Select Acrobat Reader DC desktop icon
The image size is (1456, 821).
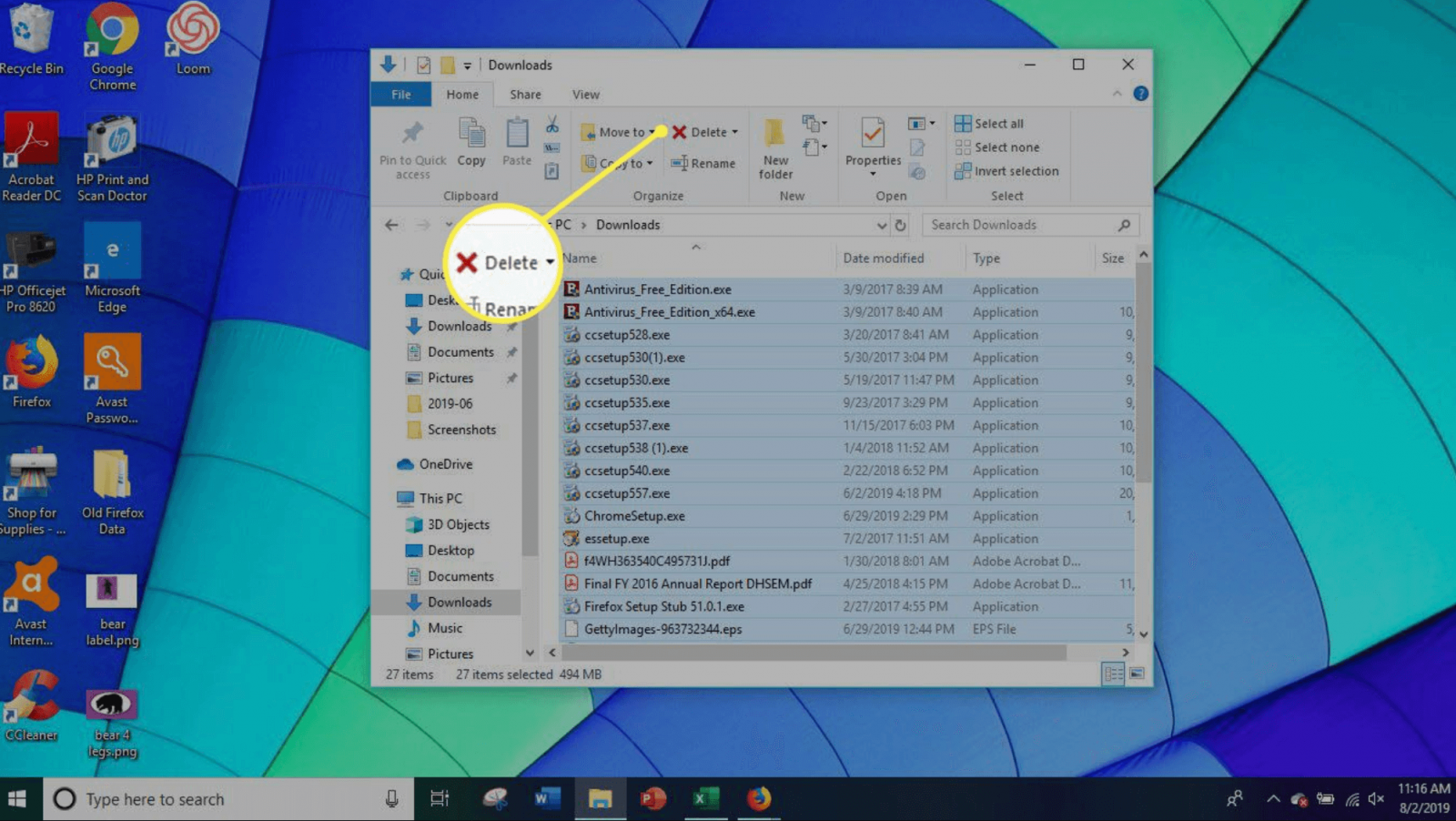coord(31,158)
